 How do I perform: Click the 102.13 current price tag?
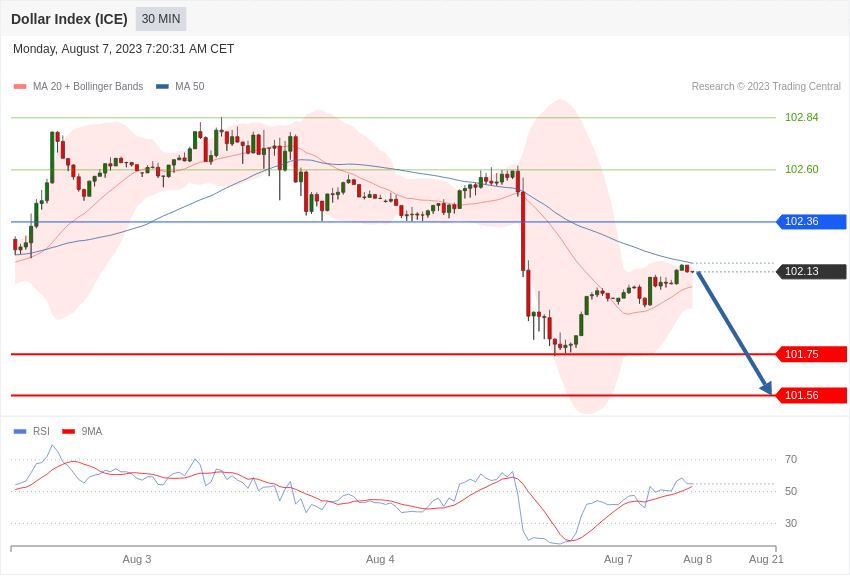[811, 271]
